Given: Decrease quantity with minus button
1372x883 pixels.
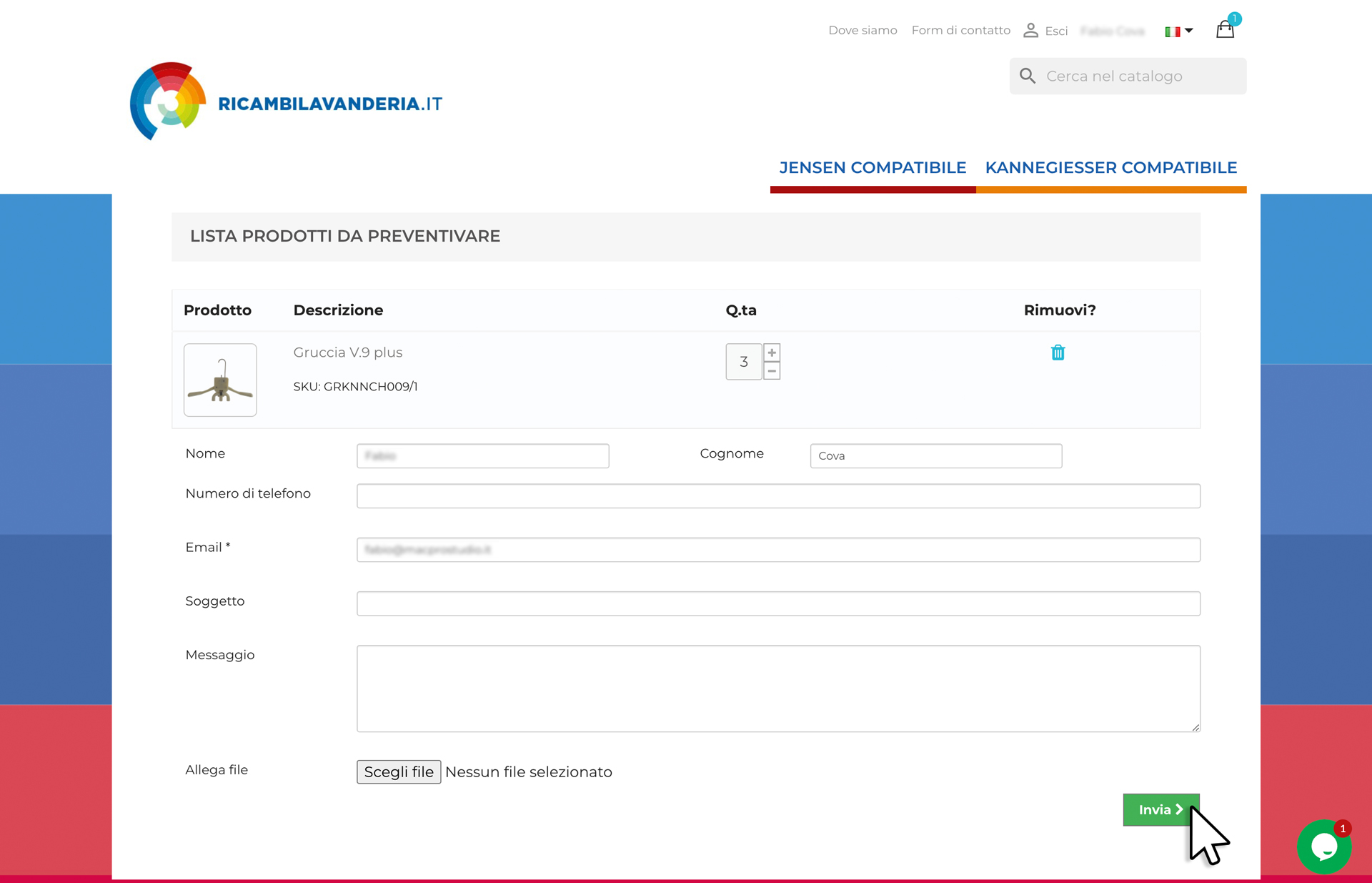Looking at the screenshot, I should coord(772,371).
